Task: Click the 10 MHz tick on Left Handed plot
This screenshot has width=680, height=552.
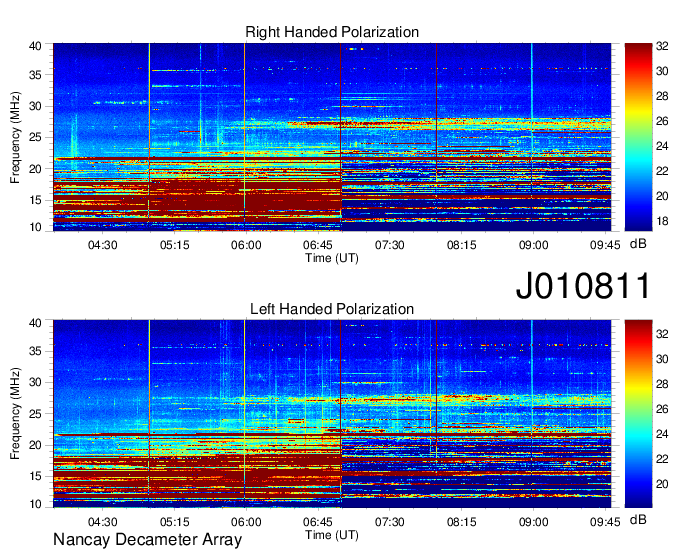Action: [35, 504]
